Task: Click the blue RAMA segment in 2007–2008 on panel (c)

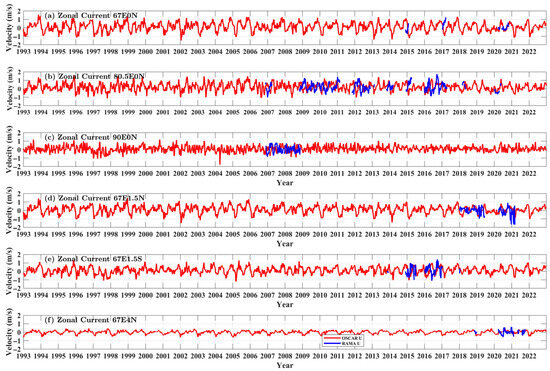Action: pos(283,149)
